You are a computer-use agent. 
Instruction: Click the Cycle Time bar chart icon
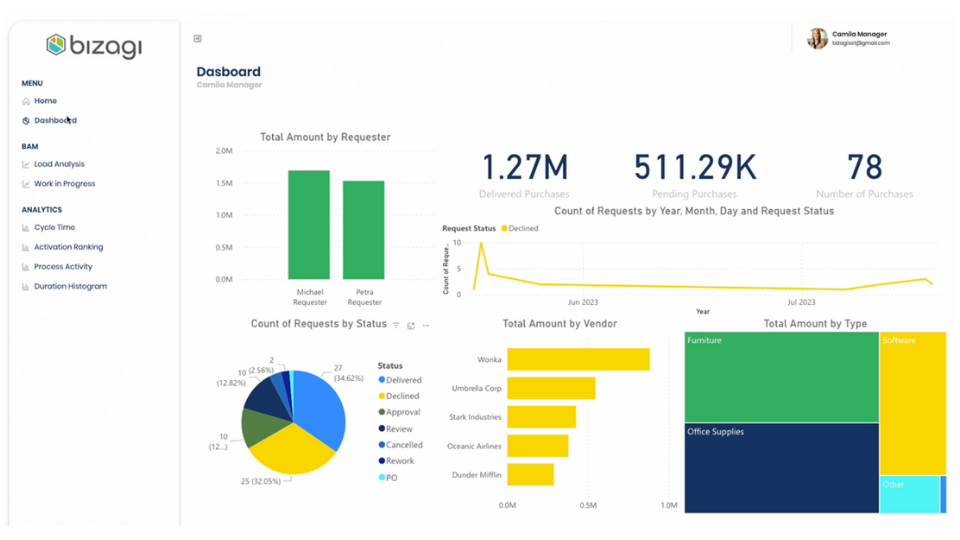pos(26,228)
